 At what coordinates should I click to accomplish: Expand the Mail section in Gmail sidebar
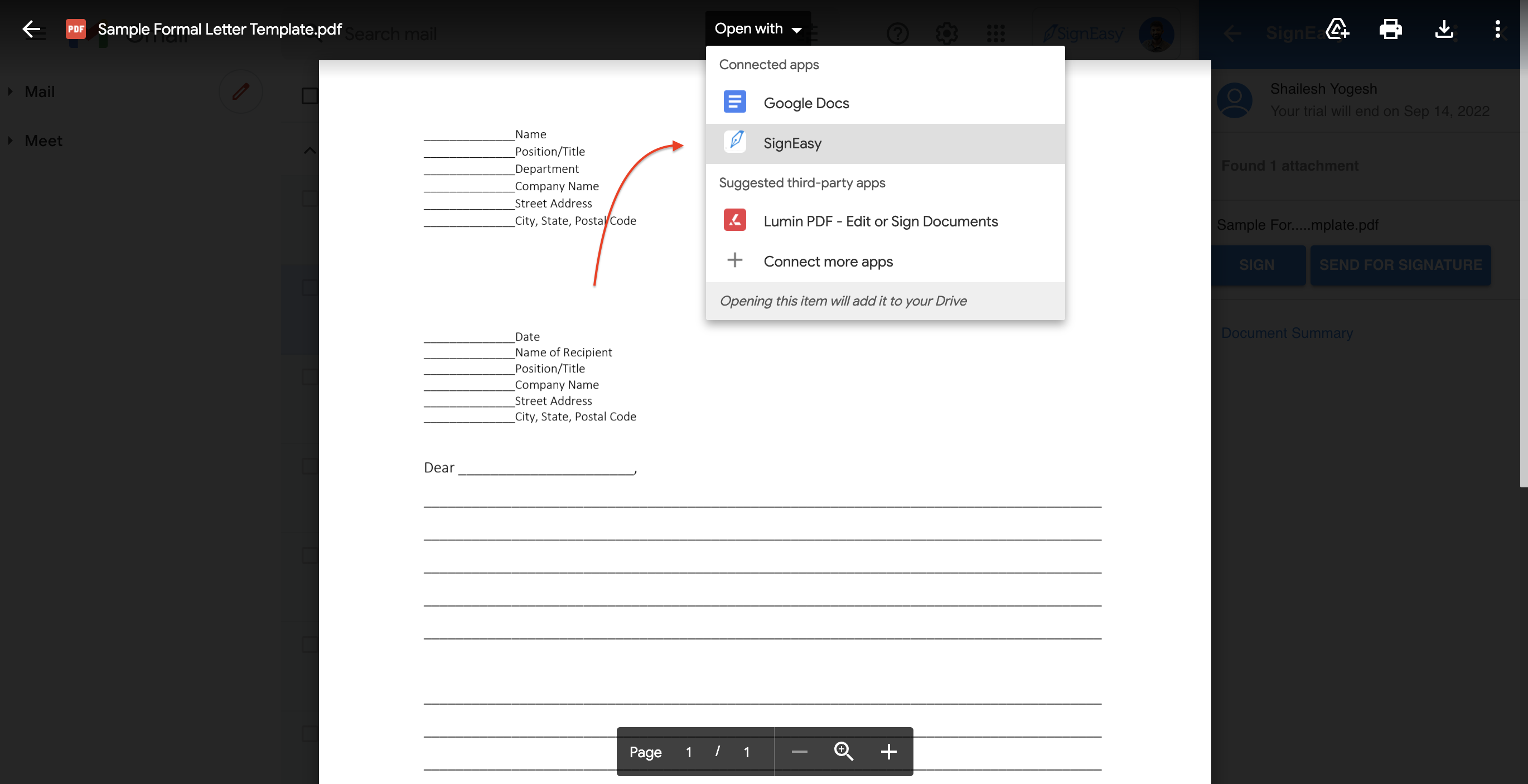click(x=10, y=91)
